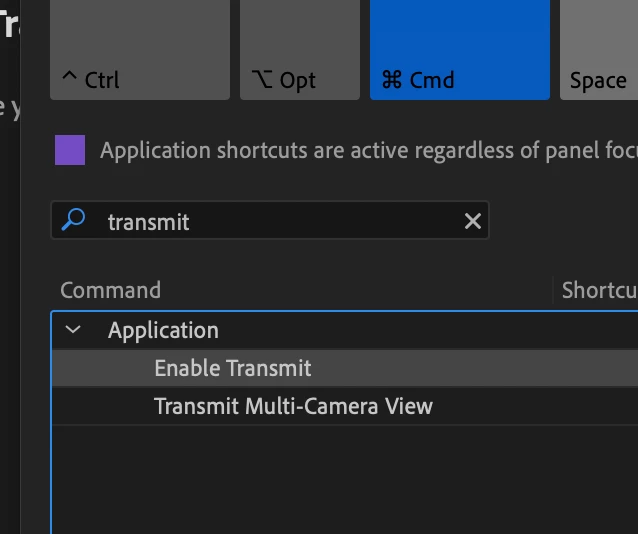Click the Space key on keyboard layout

coord(598,50)
